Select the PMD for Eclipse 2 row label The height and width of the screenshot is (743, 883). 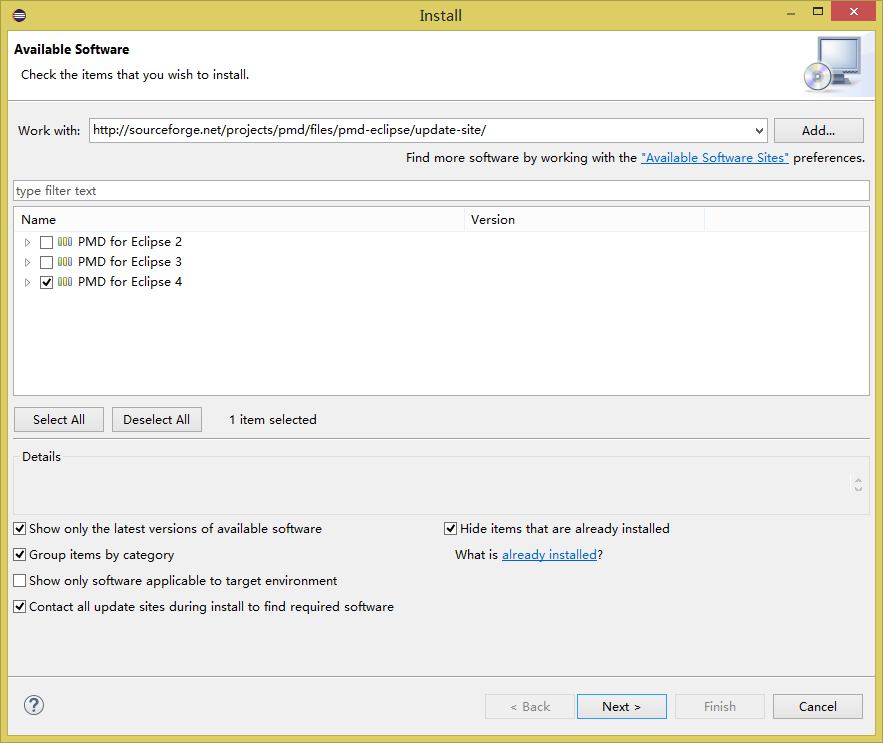click(x=130, y=242)
